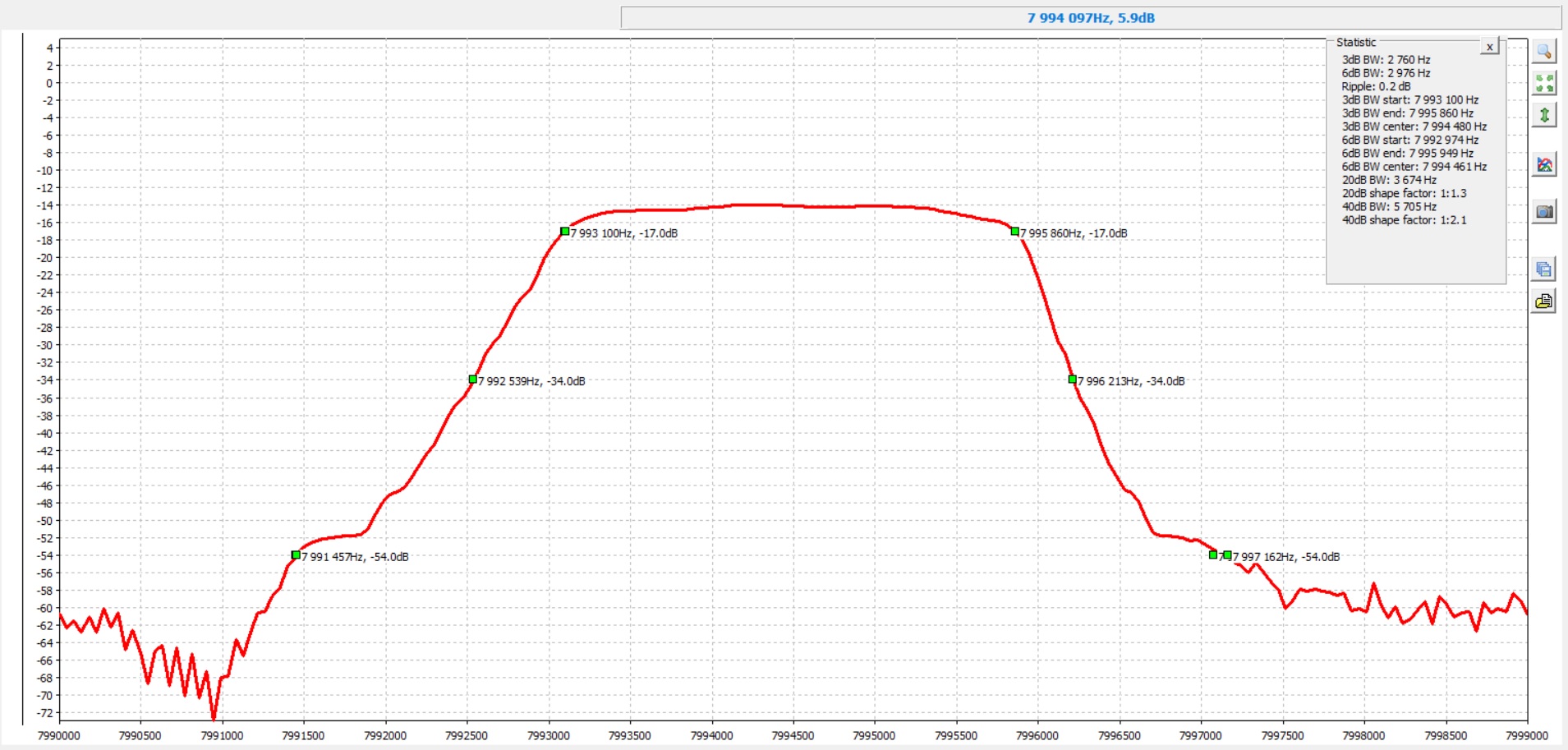Screen dimensions: 1568x750
Task: Click the 40dB shape factor statistic line
Action: [1404, 220]
